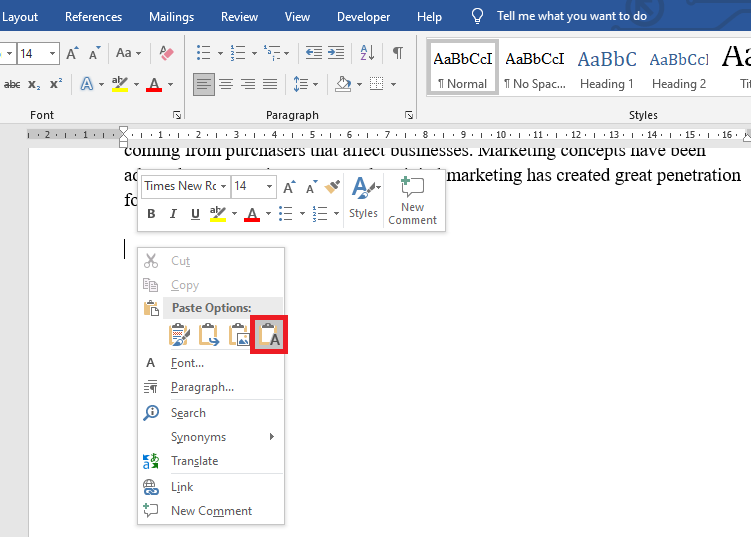Click New Comment in the mini toolbar

(412, 200)
